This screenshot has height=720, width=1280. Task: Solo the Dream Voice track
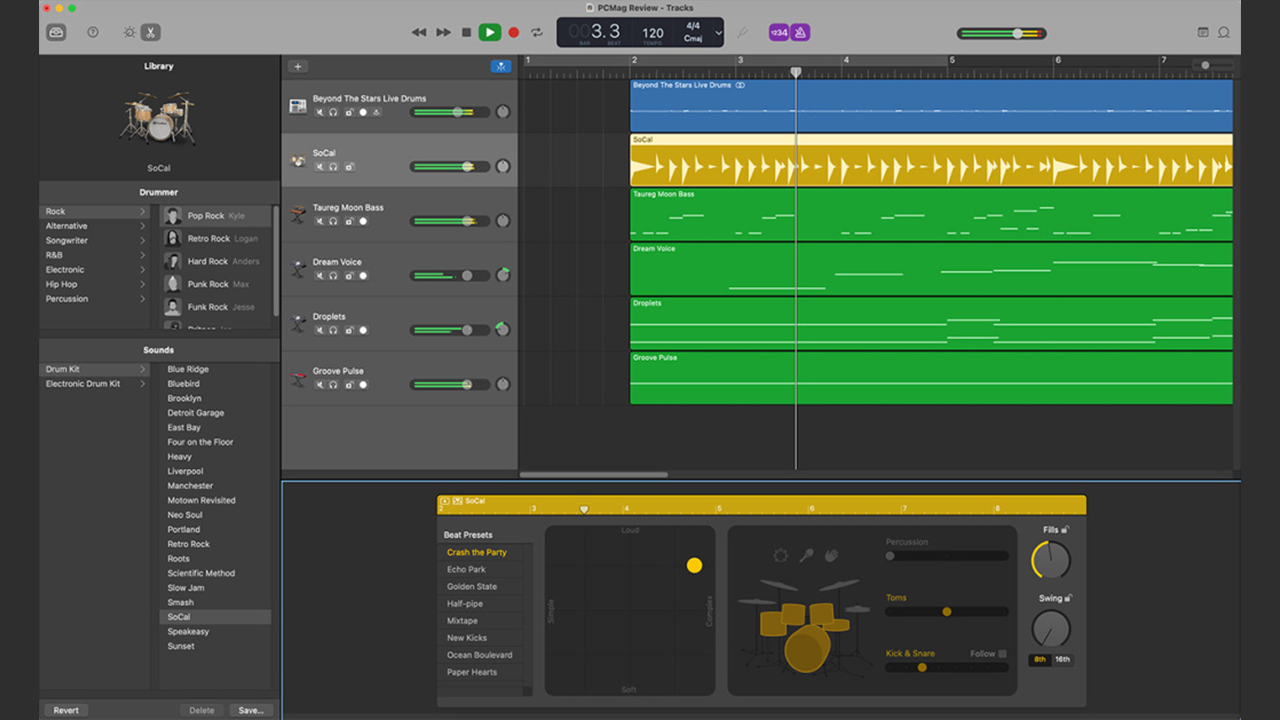(x=334, y=275)
